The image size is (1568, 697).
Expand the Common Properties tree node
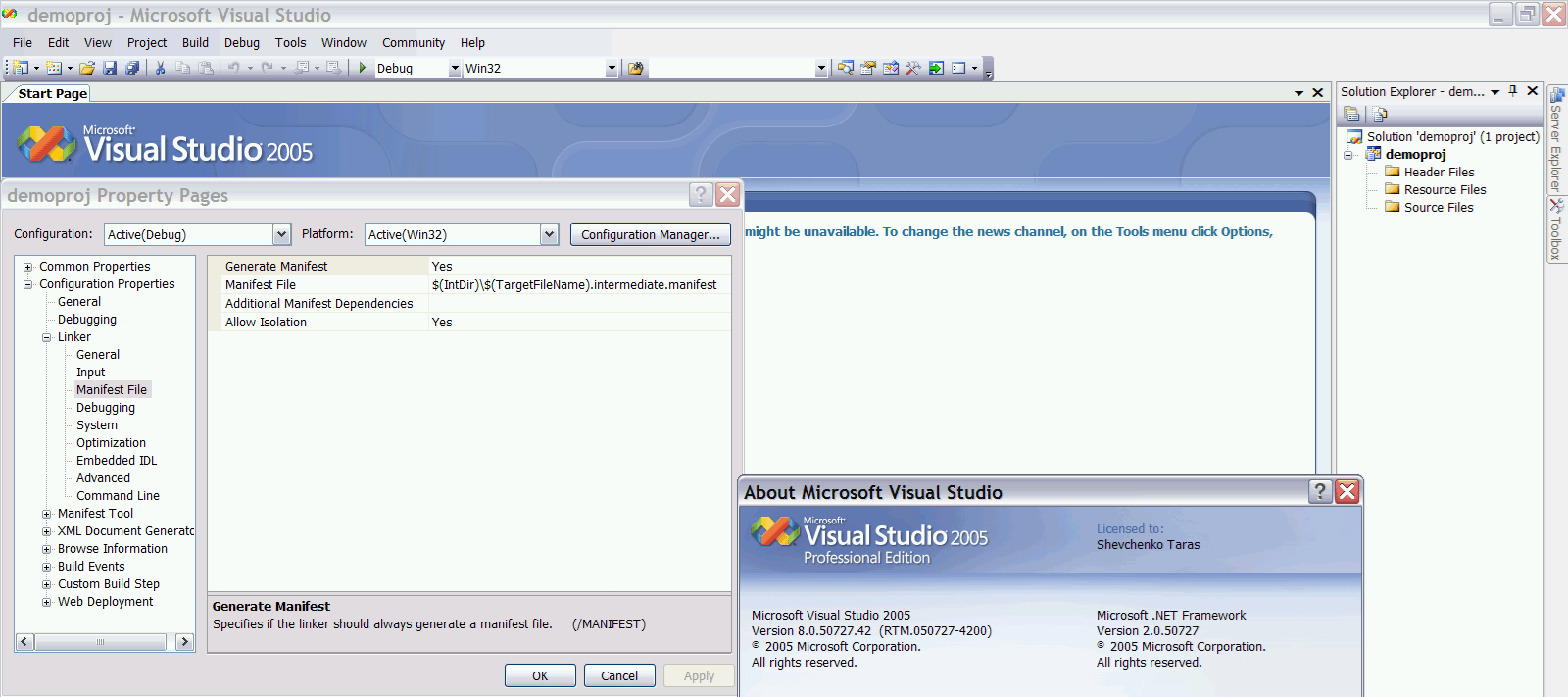pyautogui.click(x=28, y=267)
